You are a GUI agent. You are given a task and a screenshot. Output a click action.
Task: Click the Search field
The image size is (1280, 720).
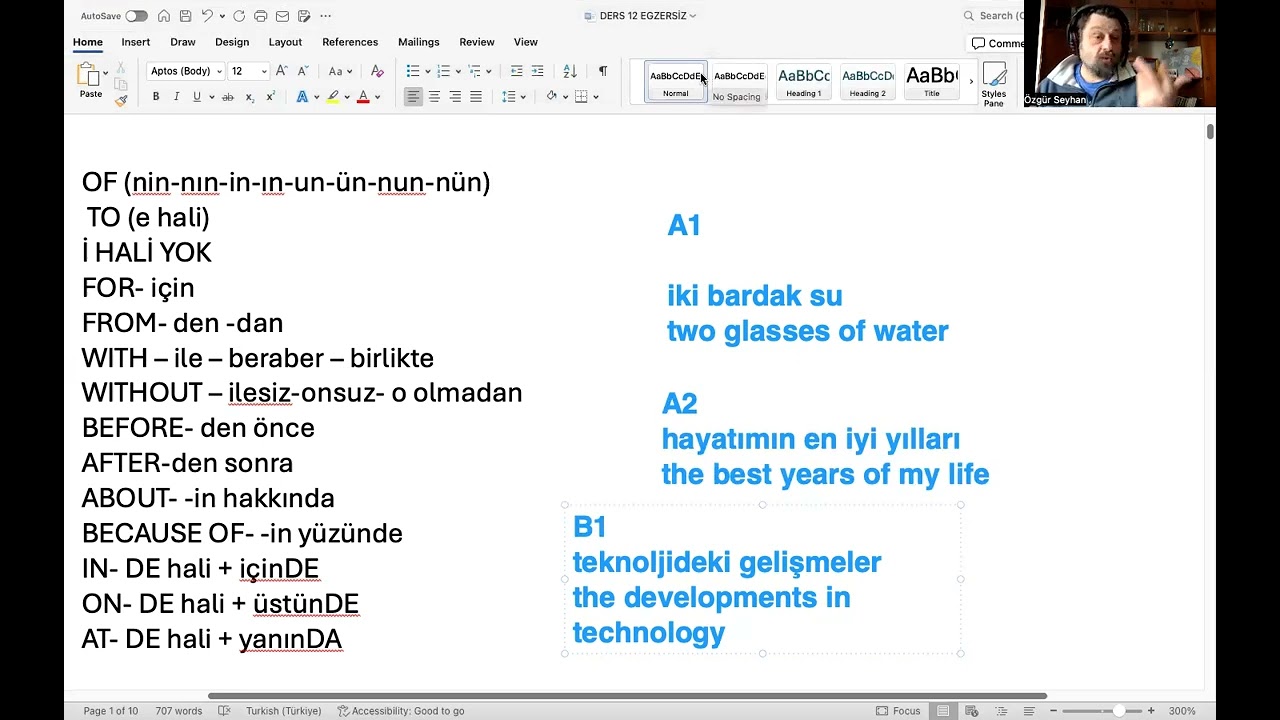tap(993, 16)
